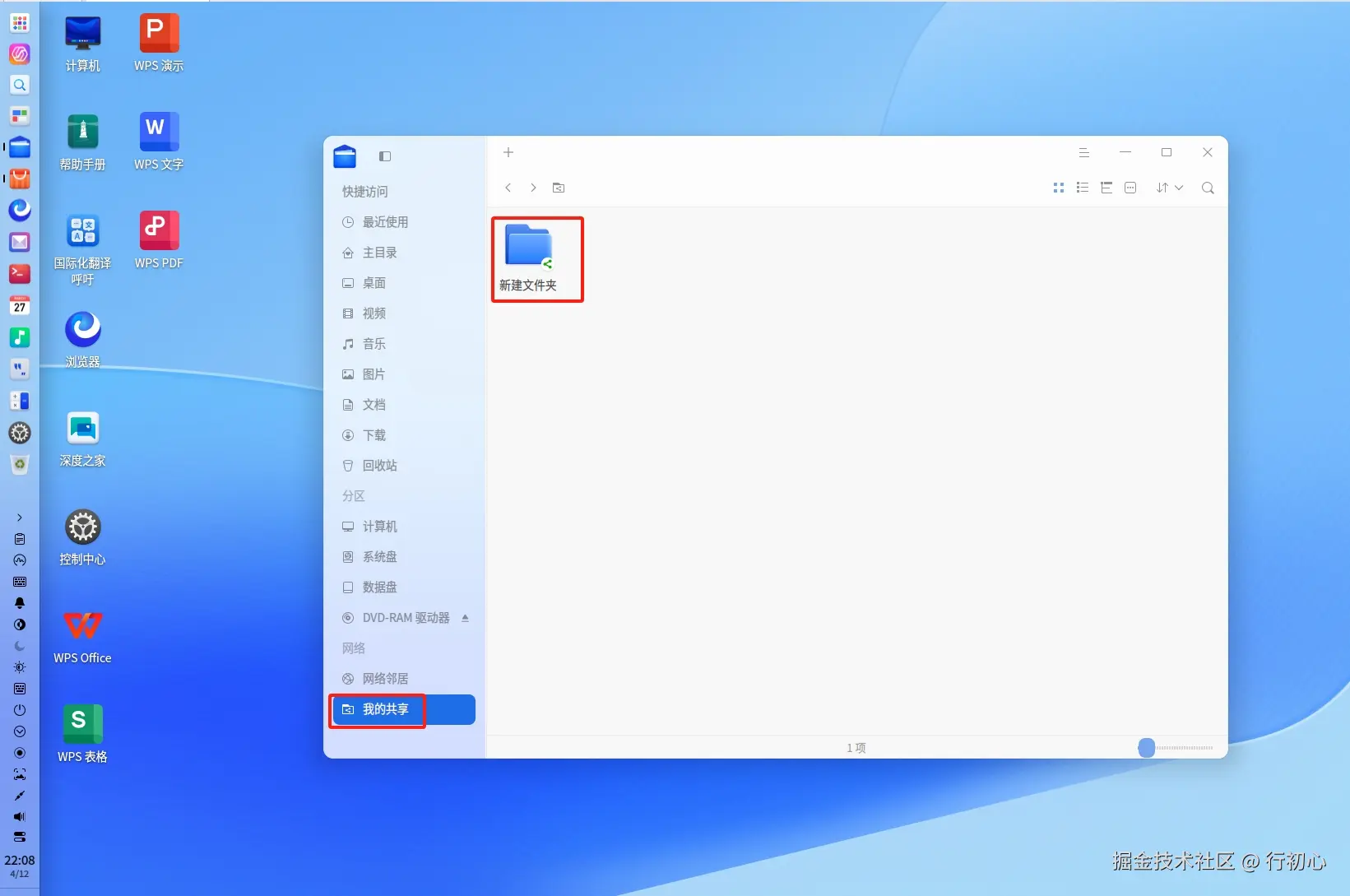Select the WPS PDF desktop icon

click(159, 241)
